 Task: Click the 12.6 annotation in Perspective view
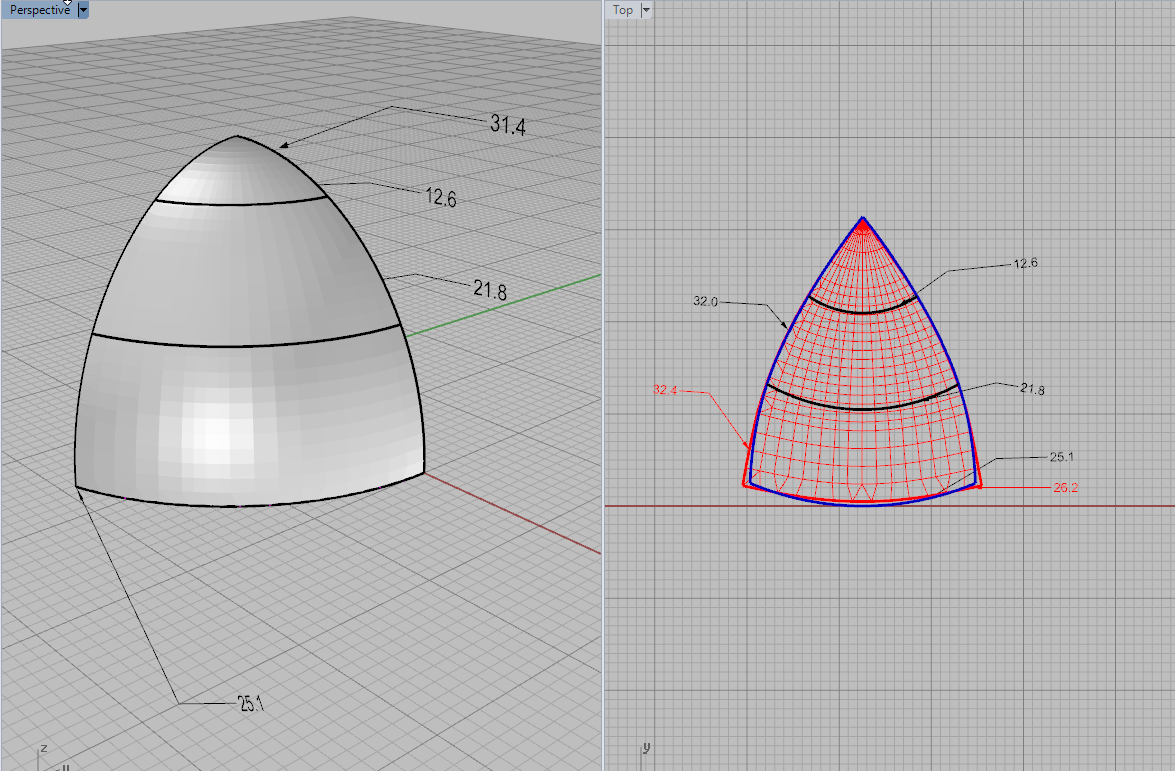pos(440,198)
